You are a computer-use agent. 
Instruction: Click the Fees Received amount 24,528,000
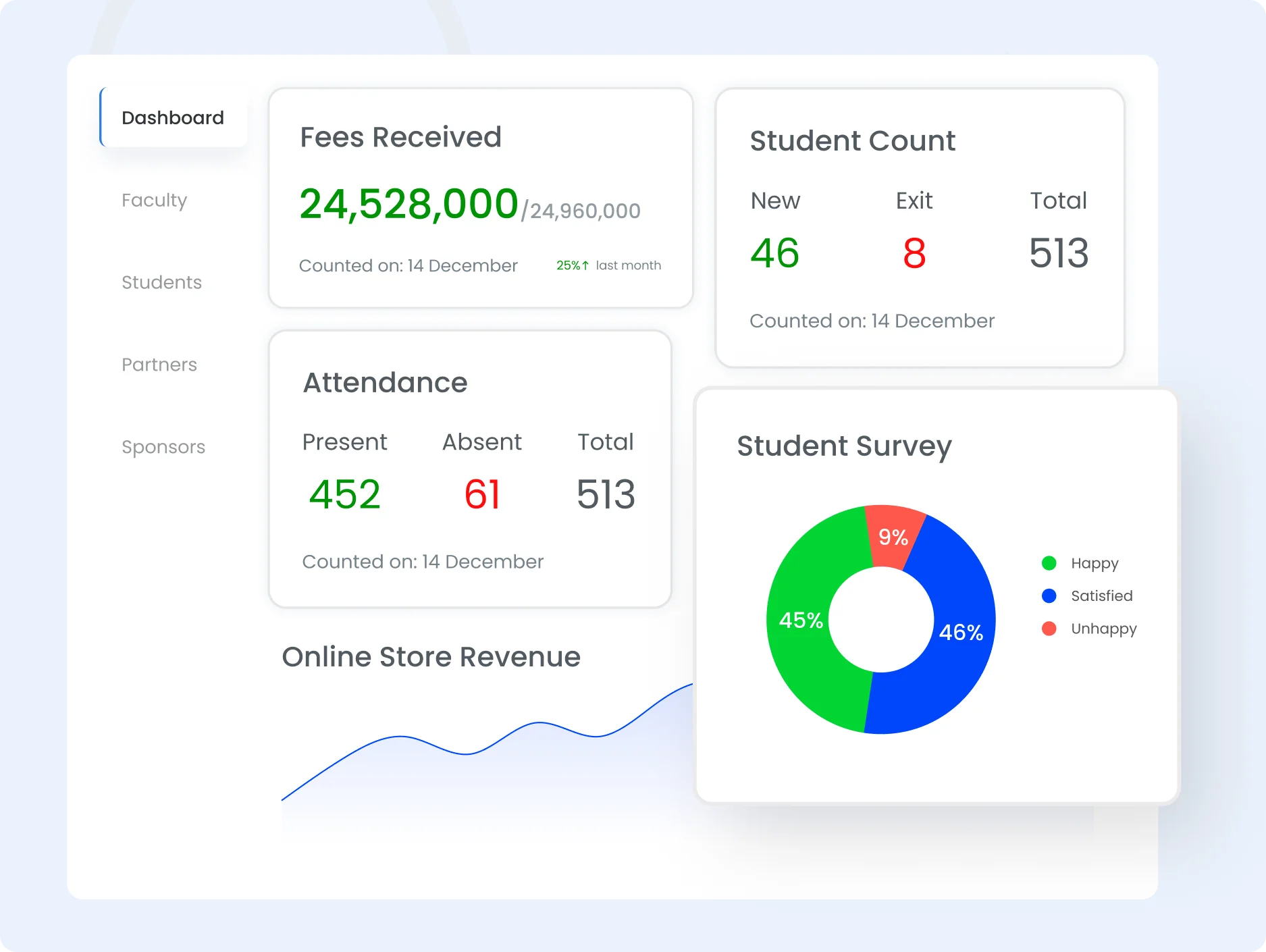(x=408, y=204)
